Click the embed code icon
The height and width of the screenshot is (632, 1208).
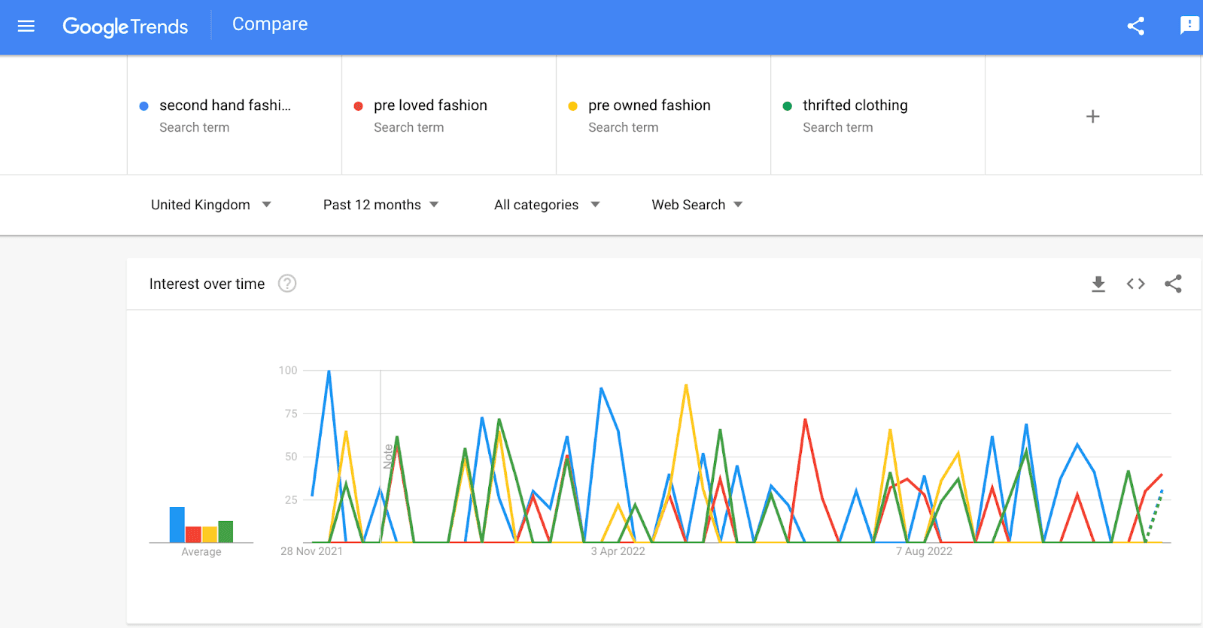pyautogui.click(x=1135, y=284)
